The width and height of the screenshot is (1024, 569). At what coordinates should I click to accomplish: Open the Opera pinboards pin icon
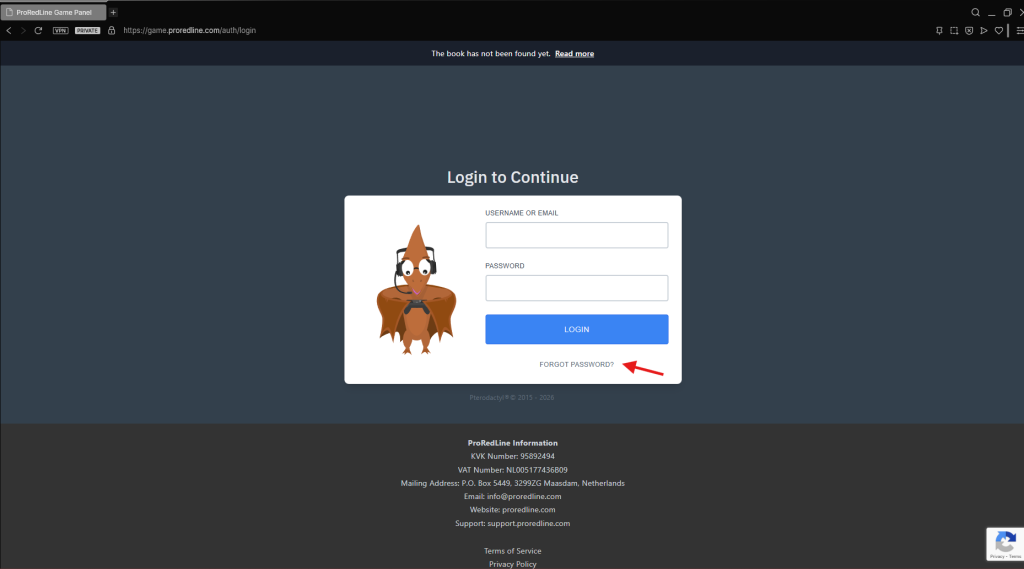[939, 31]
